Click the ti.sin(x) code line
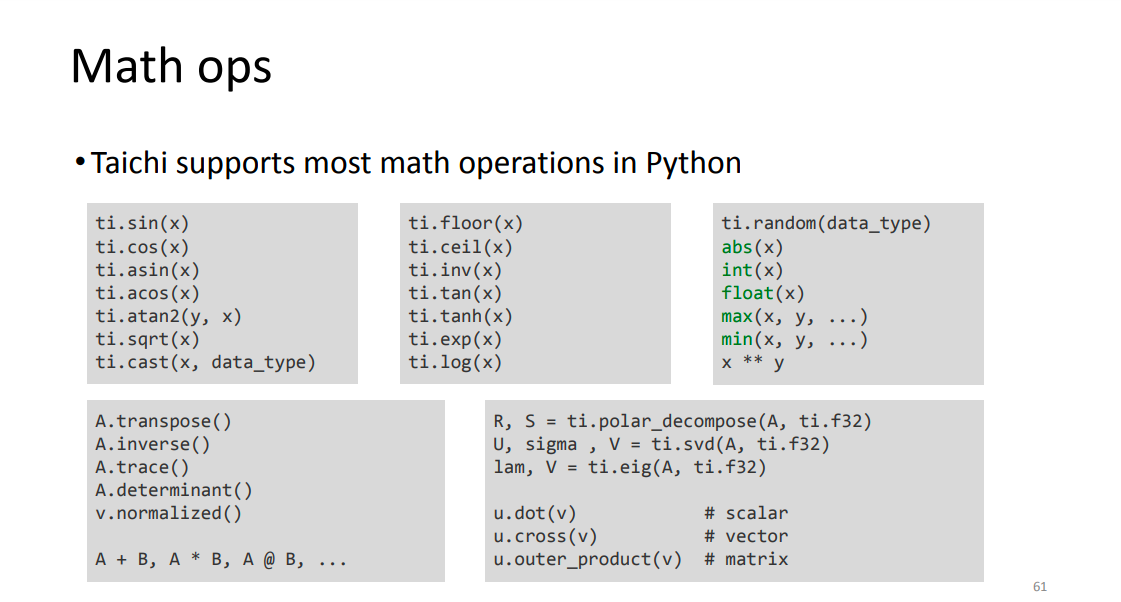Image resolution: width=1121 pixels, height=602 pixels. [x=142, y=224]
